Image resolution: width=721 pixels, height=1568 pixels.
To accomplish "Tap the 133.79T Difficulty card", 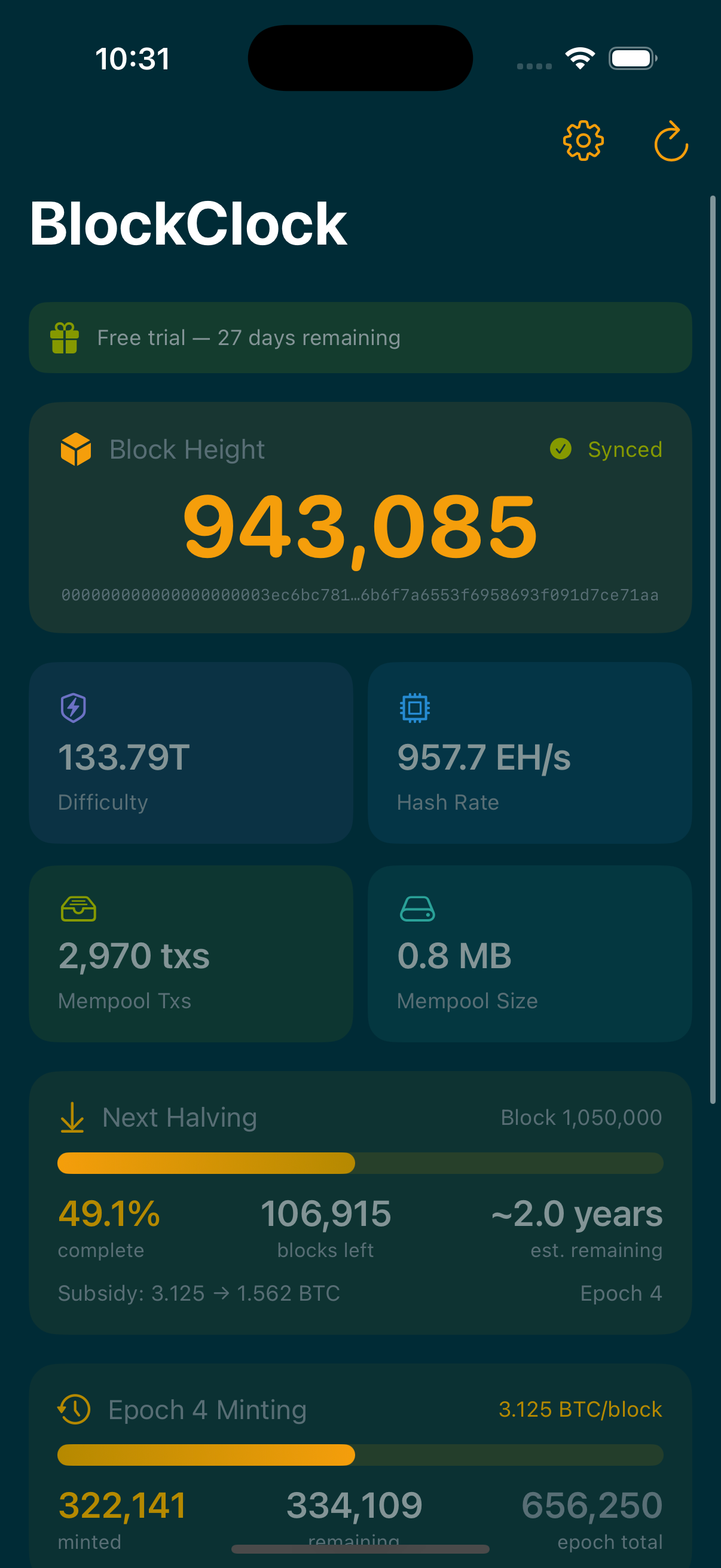I will pyautogui.click(x=191, y=753).
